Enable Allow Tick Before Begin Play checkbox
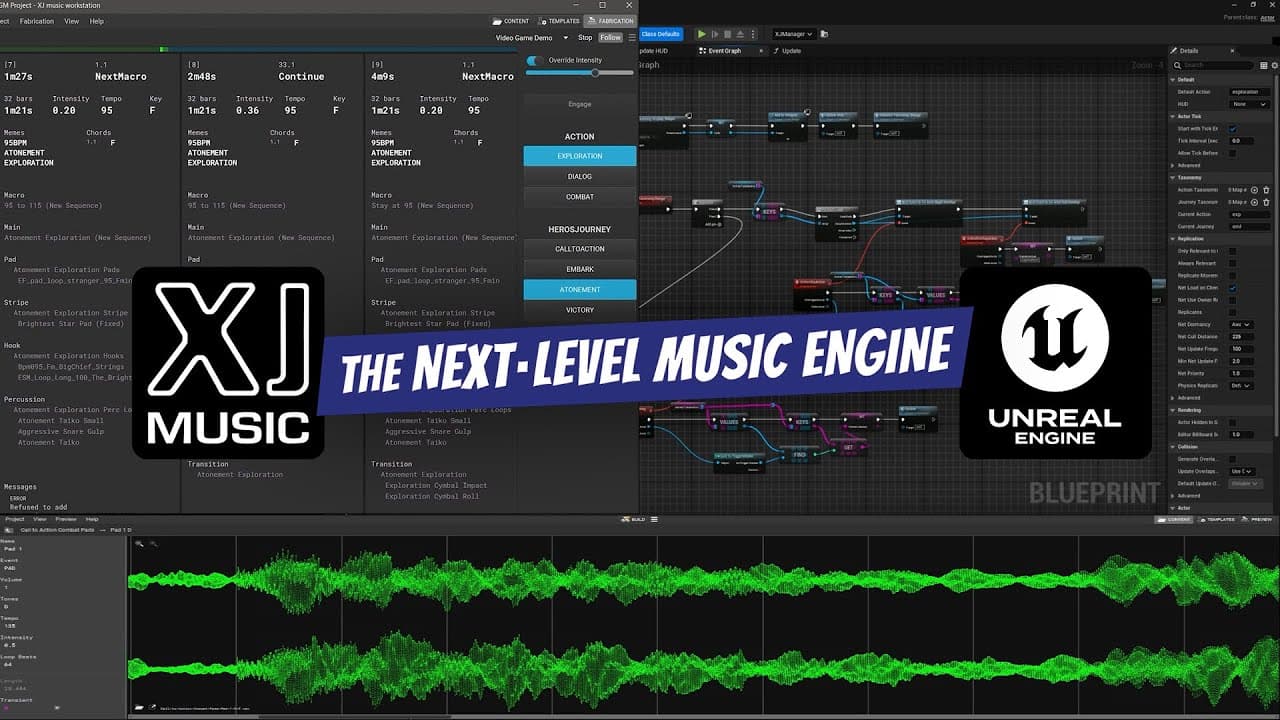Screen dimensions: 1280x720 (x=1233, y=153)
